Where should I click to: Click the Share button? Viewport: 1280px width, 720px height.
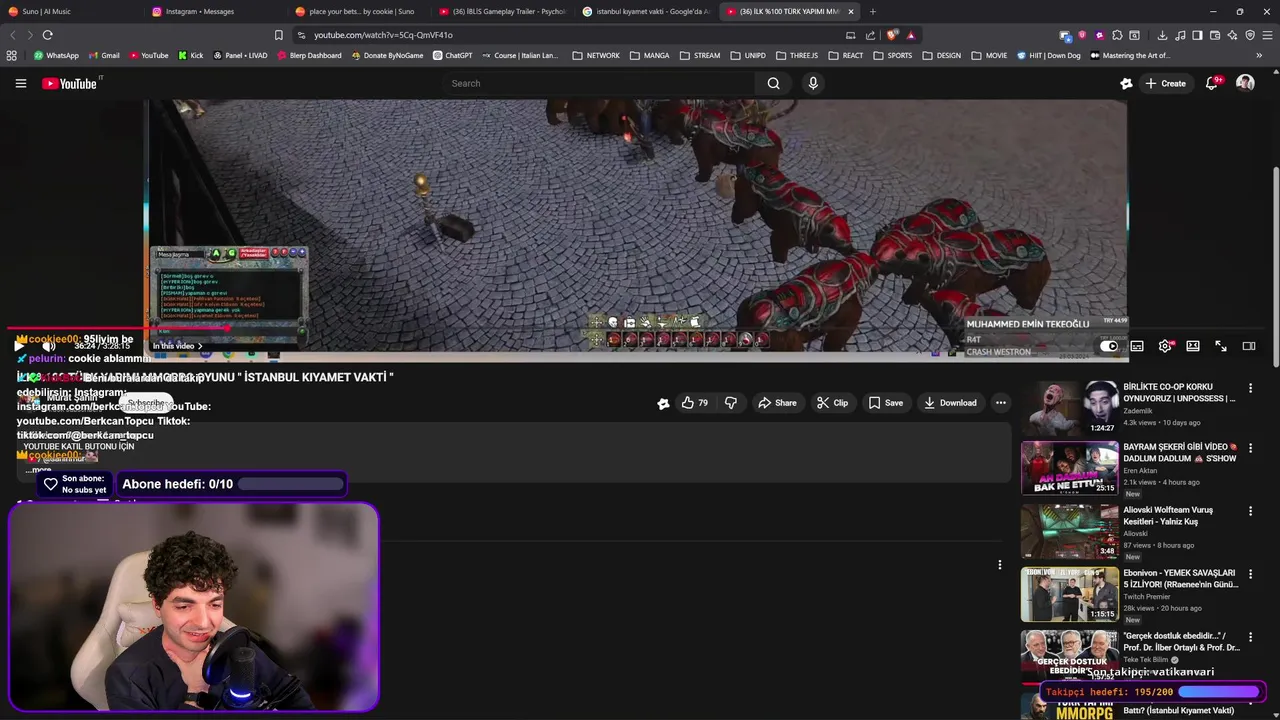tap(777, 403)
